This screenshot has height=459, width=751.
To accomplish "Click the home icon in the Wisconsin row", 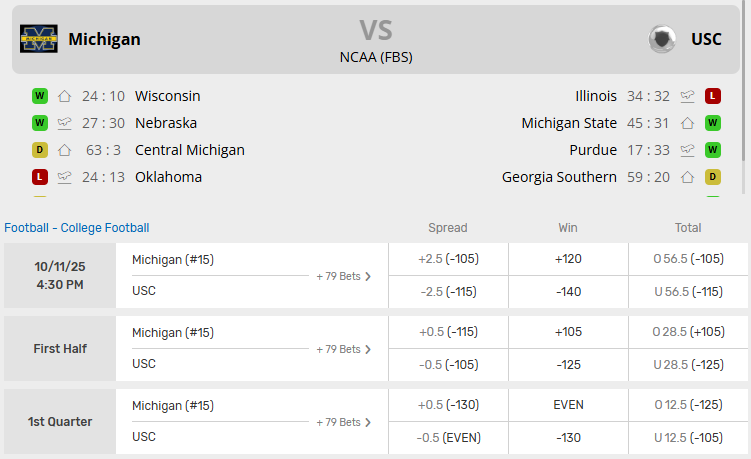I will click(x=65, y=96).
